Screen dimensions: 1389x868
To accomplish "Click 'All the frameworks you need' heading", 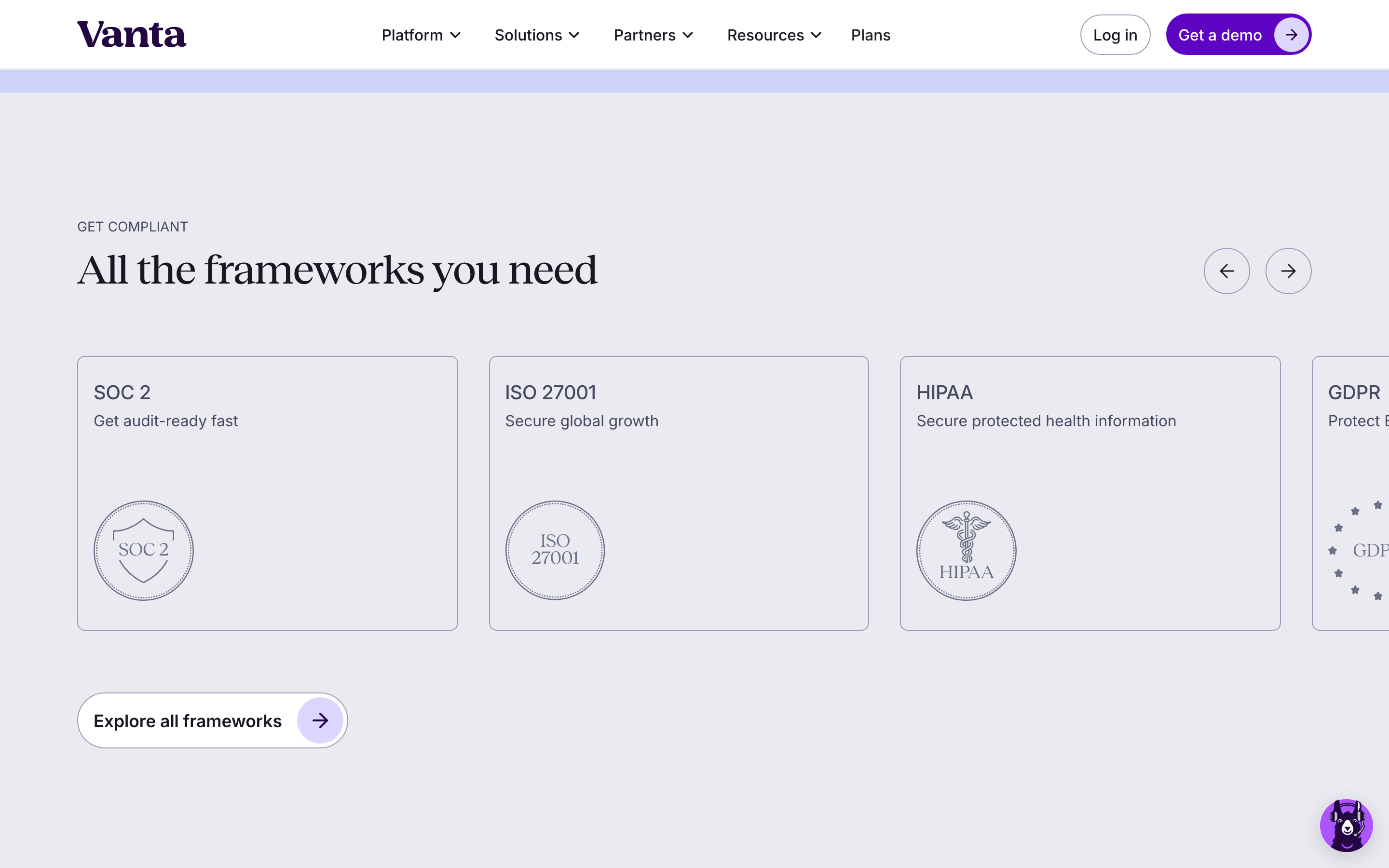I will pyautogui.click(x=338, y=271).
